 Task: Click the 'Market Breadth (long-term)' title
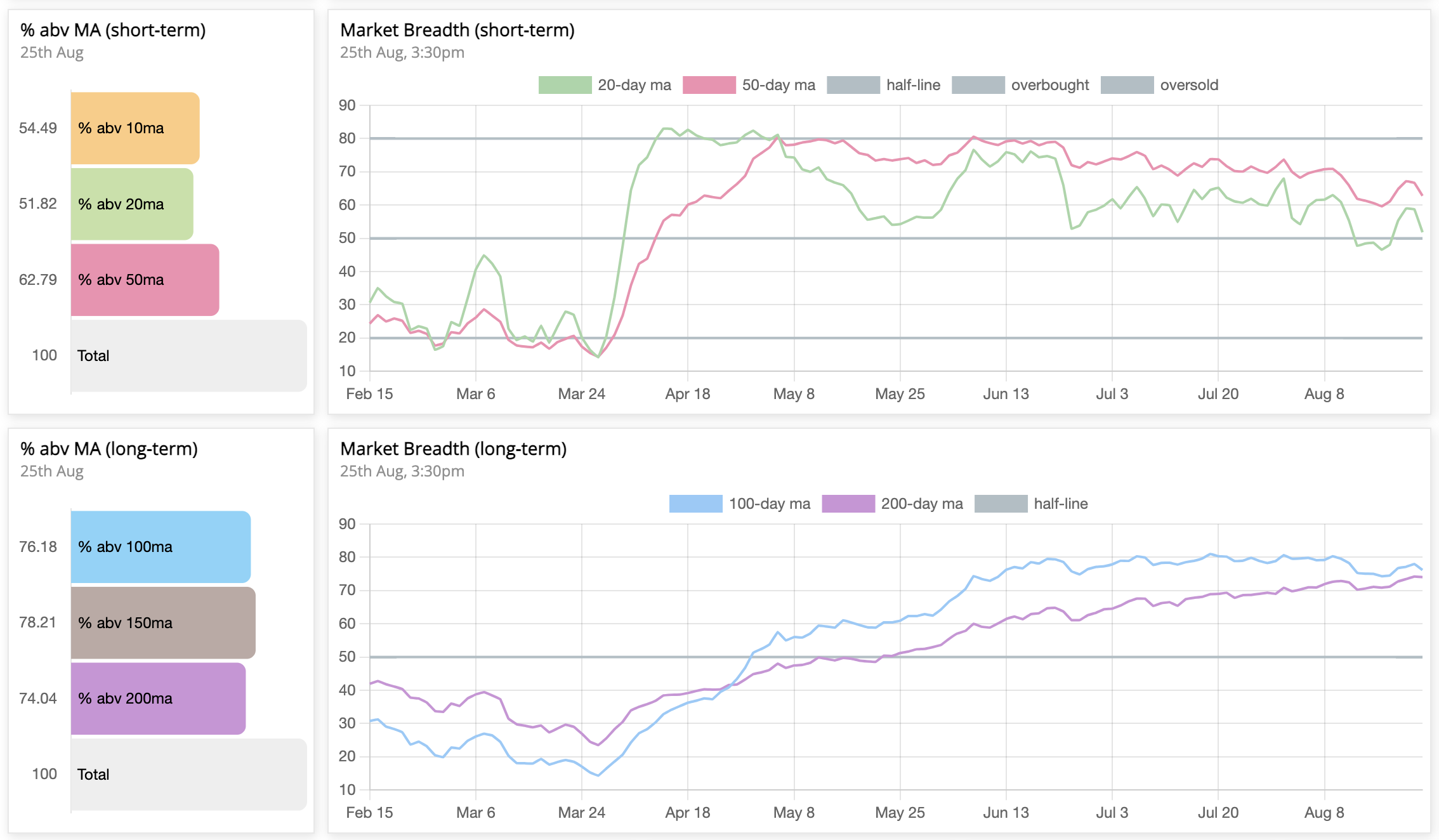click(x=454, y=449)
